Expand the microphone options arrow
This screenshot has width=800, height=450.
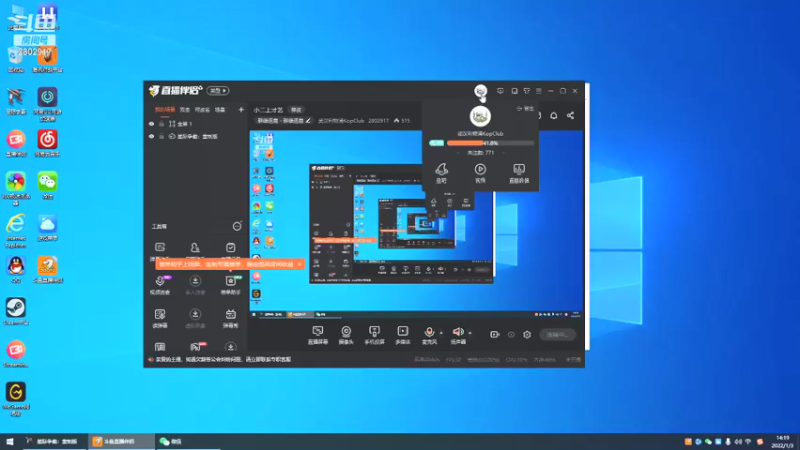[x=441, y=333]
